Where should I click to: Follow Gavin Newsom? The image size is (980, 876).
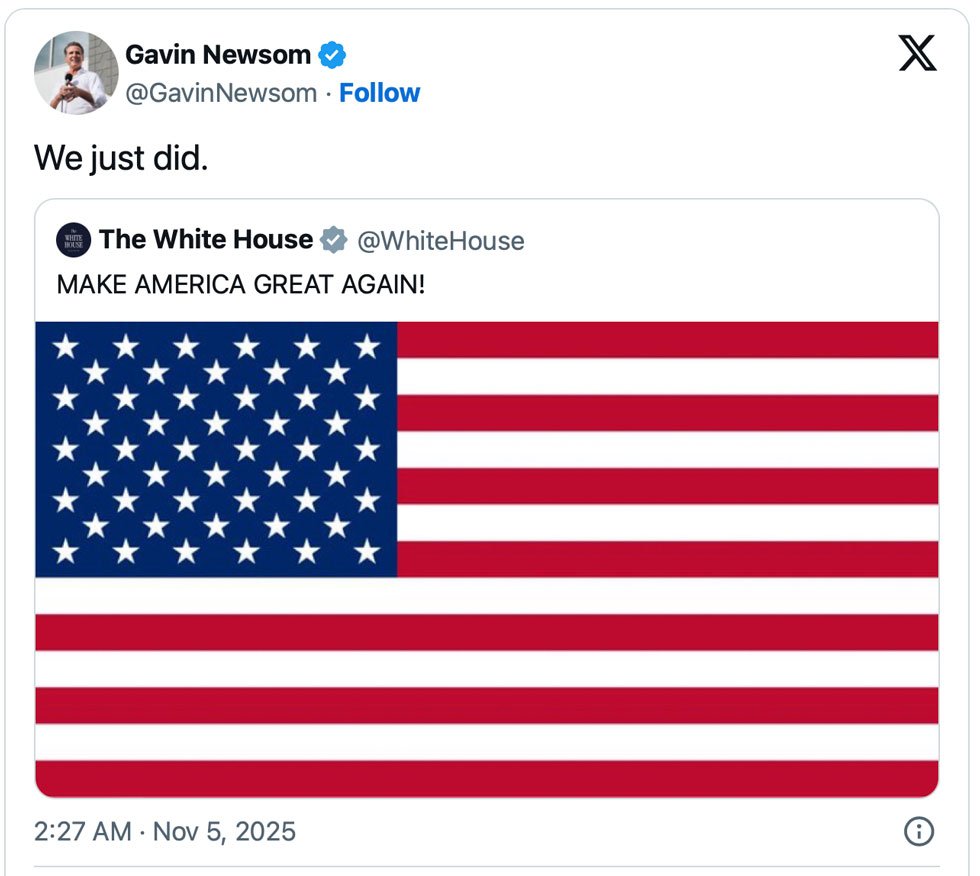(x=379, y=93)
